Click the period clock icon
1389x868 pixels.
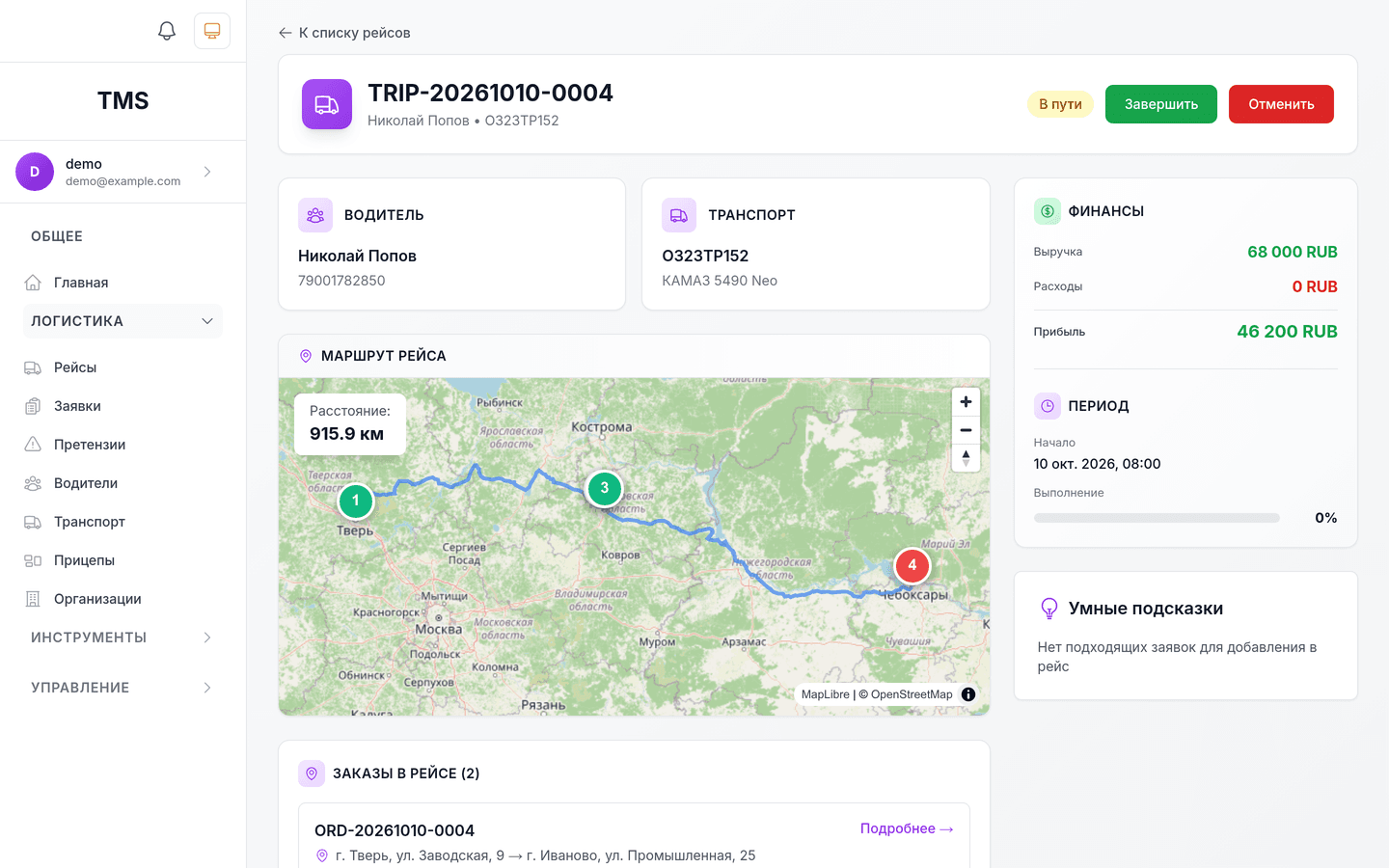[1048, 406]
